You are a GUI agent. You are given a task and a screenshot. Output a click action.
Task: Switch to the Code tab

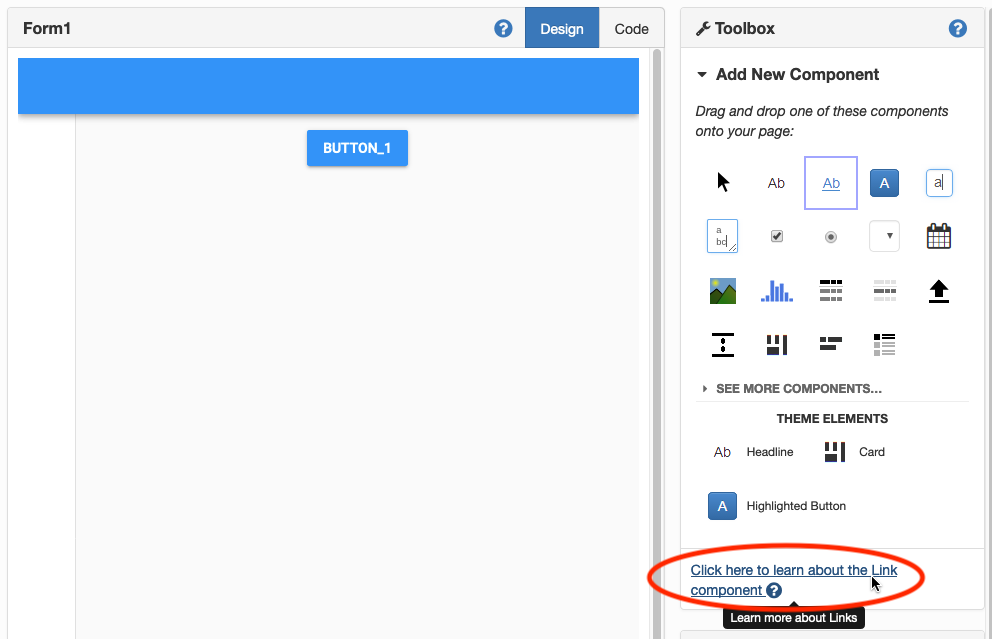click(631, 29)
